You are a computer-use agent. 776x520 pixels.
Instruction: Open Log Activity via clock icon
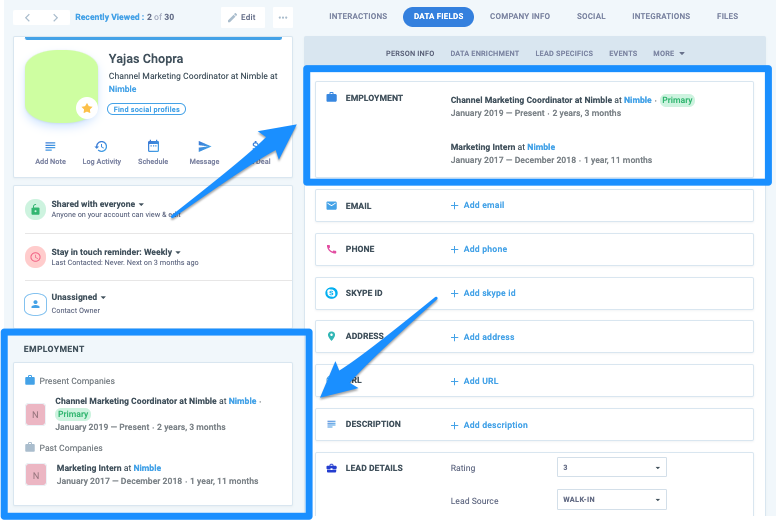(x=101, y=147)
